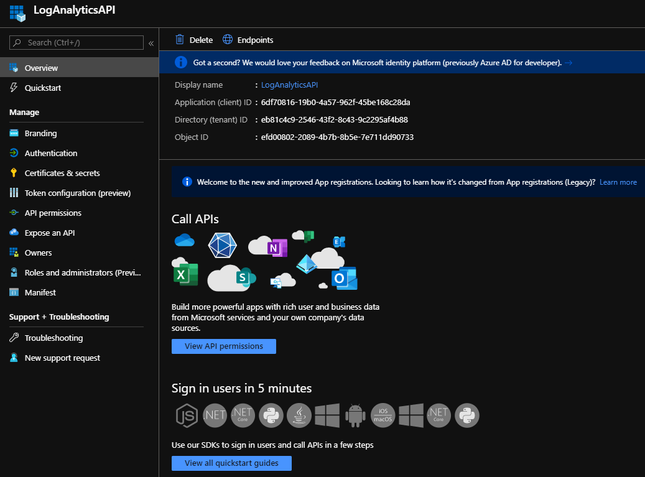
Task: Collapse the sidebar with the double chevron
Action: 151,43
